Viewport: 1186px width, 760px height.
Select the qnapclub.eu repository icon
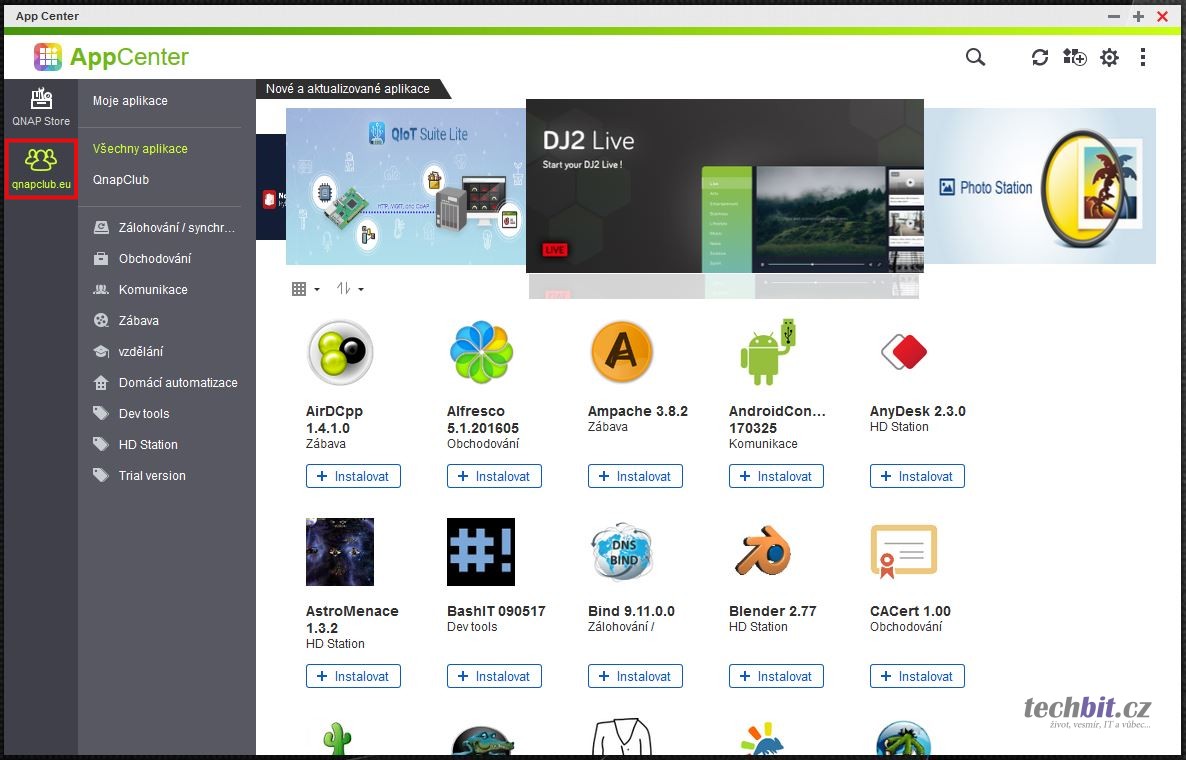coord(41,168)
